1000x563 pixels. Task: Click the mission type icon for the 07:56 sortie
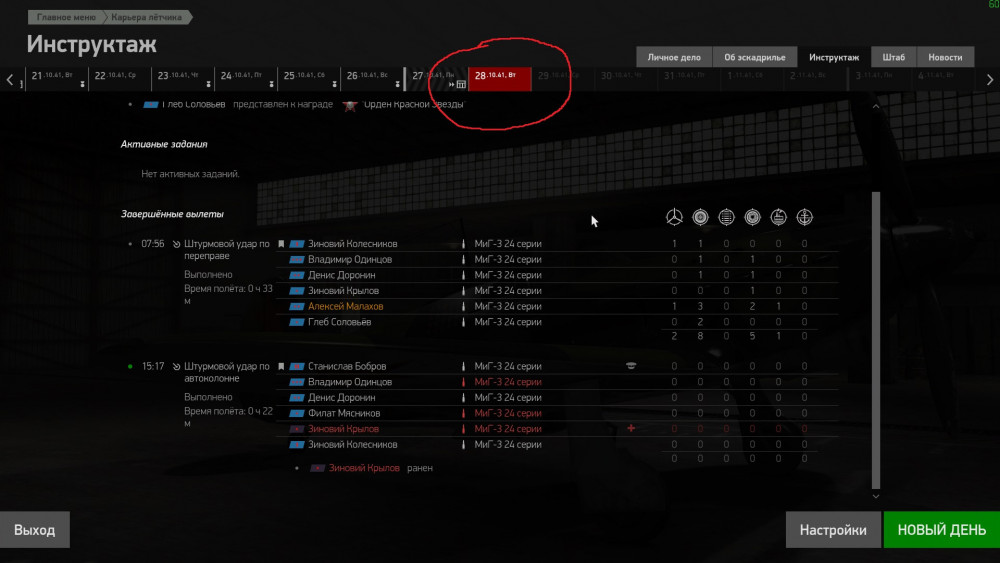[x=177, y=244]
